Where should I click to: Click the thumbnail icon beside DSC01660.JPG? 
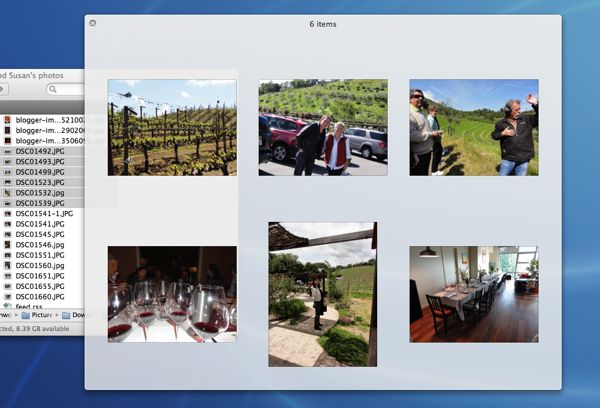(x=7, y=297)
